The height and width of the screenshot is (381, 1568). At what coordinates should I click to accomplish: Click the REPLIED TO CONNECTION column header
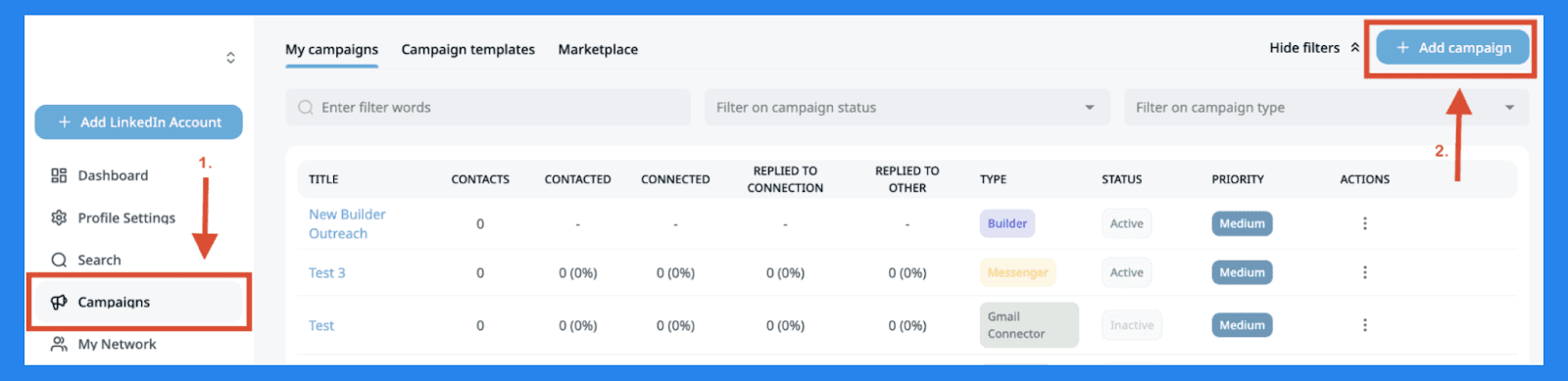click(785, 179)
